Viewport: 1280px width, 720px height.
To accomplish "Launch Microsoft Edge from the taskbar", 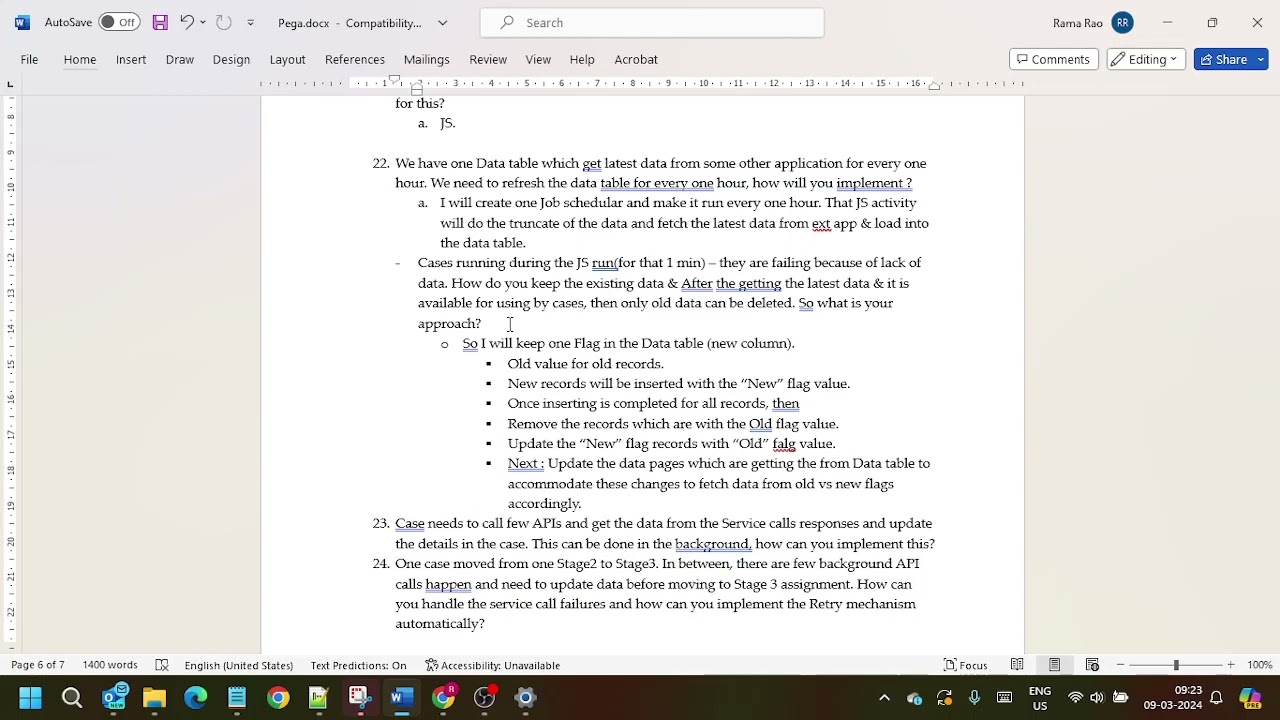I will point(195,697).
